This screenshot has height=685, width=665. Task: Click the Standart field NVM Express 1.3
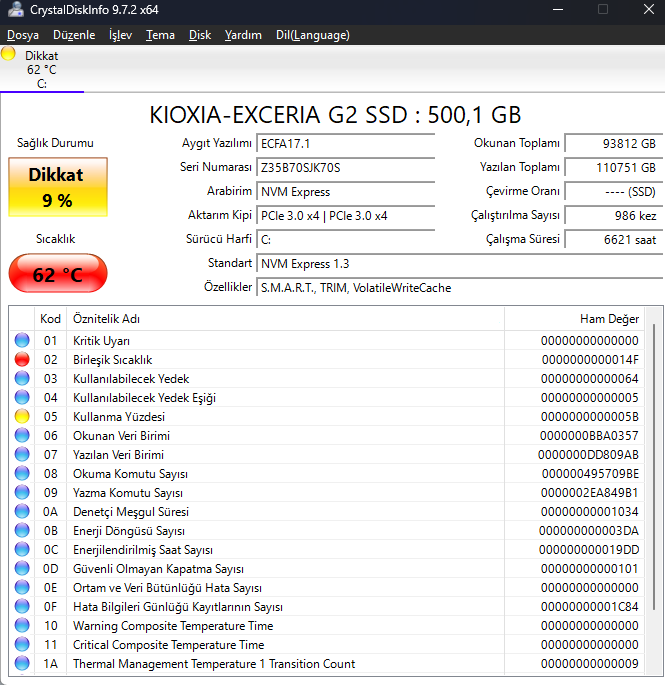pyautogui.click(x=460, y=264)
